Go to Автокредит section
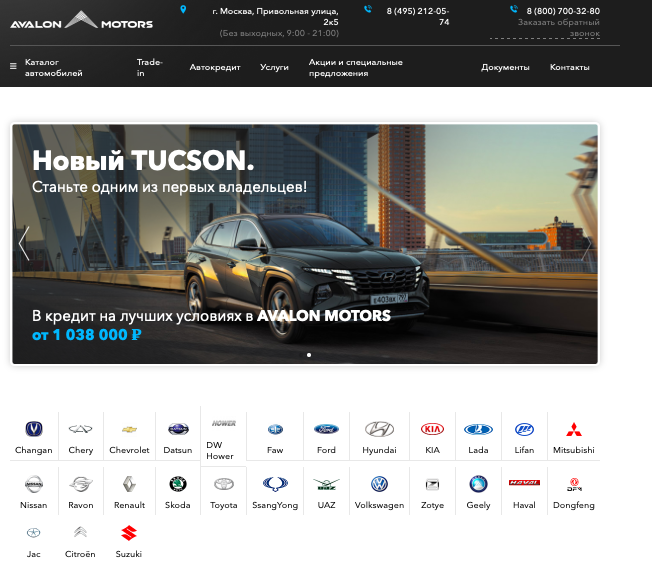 [x=215, y=67]
